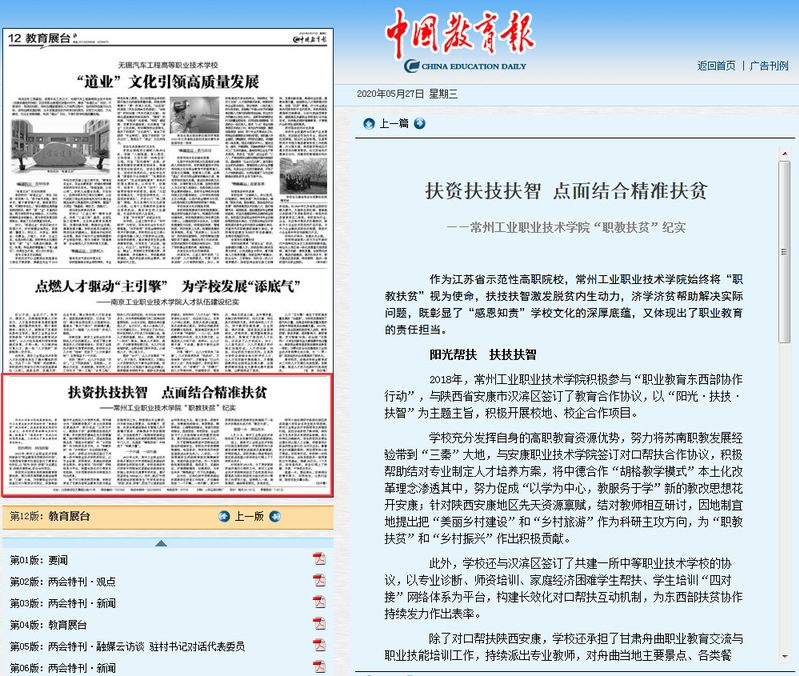The height and width of the screenshot is (676, 799).
Task: Open 第02版：两会特刊·观点 edition
Action: point(62,582)
